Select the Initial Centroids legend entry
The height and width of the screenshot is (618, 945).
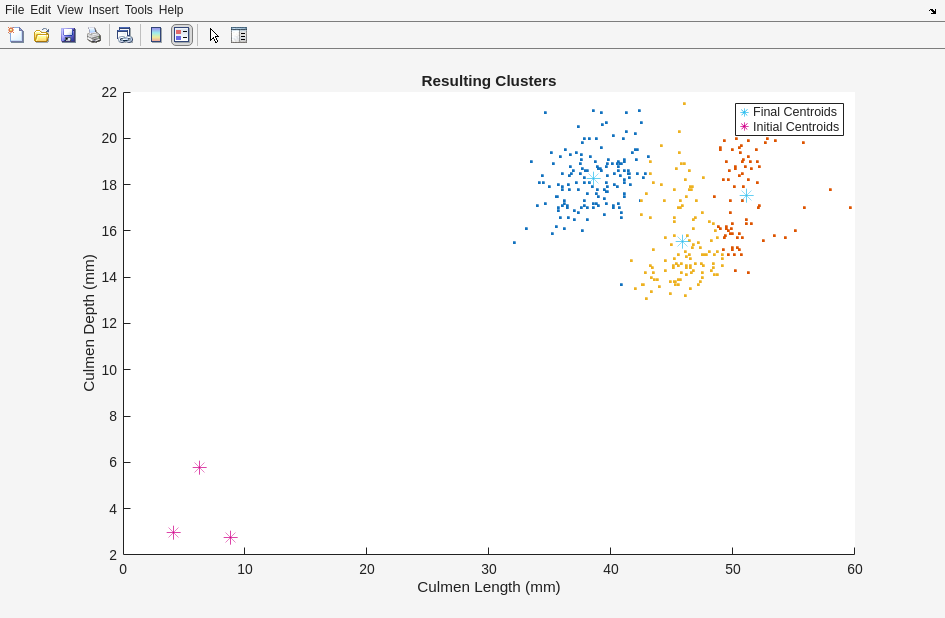[795, 127]
